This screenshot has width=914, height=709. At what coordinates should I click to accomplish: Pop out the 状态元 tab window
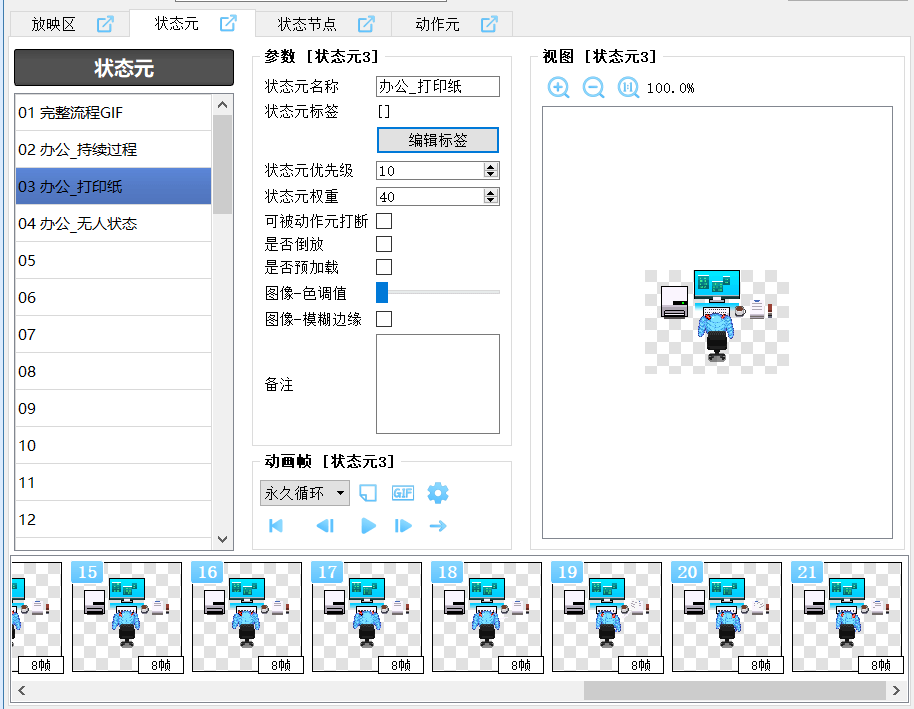point(228,23)
